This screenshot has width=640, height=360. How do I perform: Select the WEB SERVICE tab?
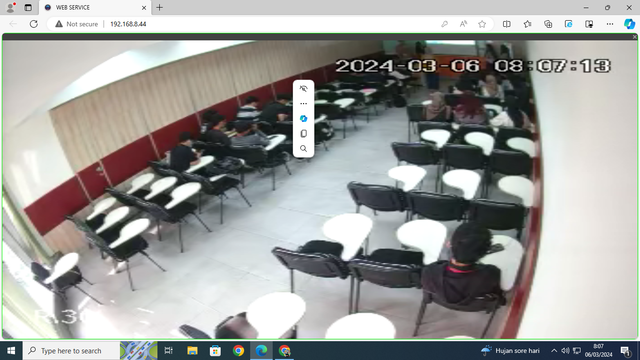[x=95, y=7]
